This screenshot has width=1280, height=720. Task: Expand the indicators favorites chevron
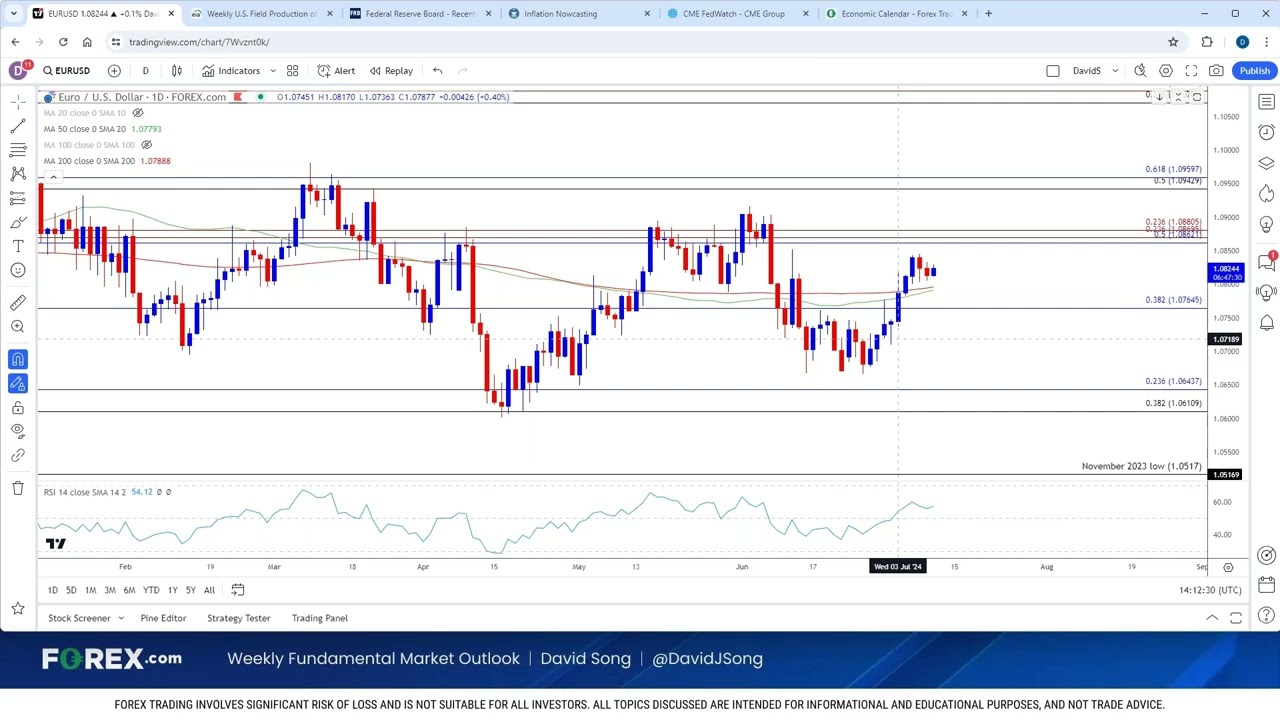tap(272, 71)
